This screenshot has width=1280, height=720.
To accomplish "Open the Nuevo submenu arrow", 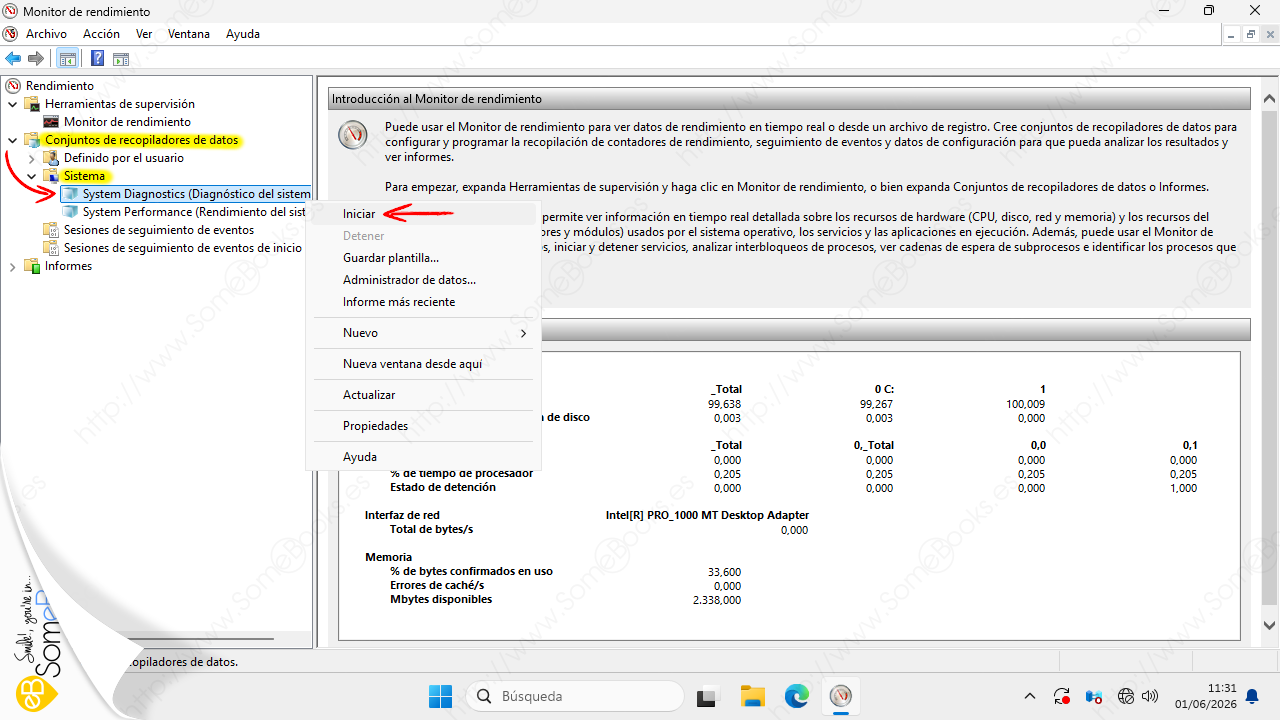I will (x=523, y=333).
